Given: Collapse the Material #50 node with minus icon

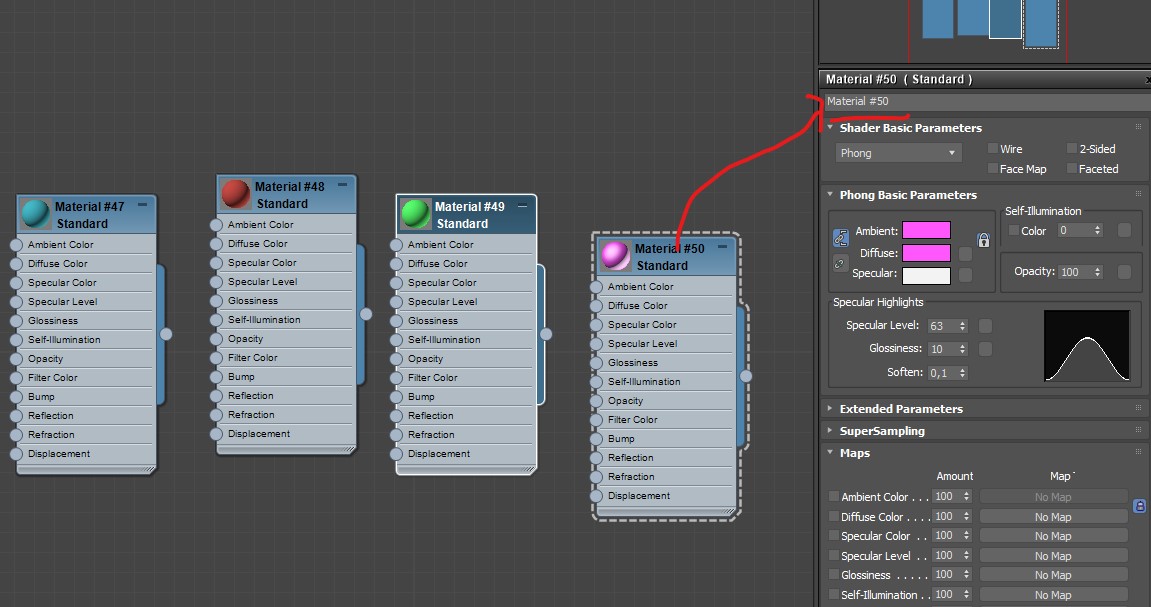Looking at the screenshot, I should tap(722, 247).
